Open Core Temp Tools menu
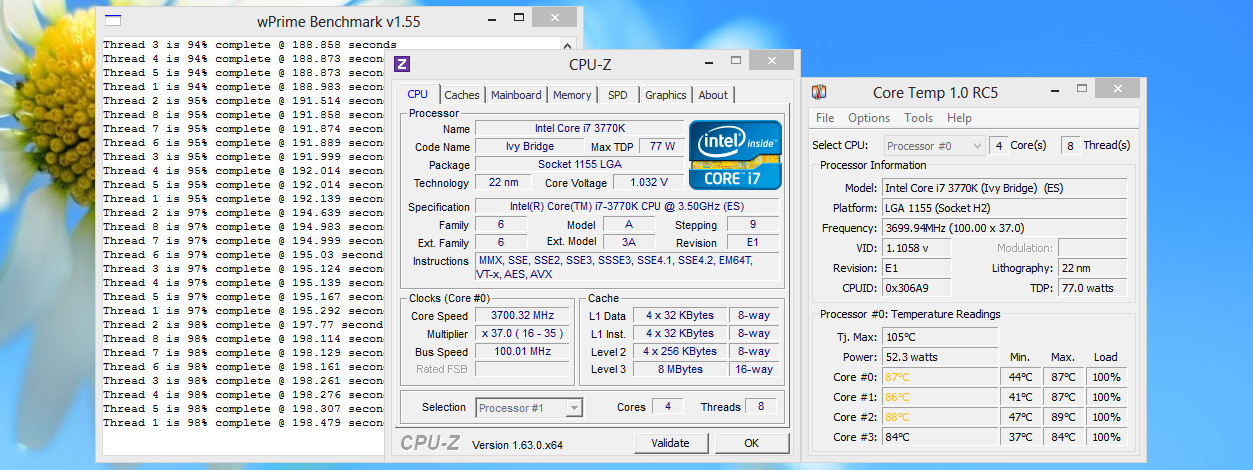The image size is (1253, 470). (x=918, y=118)
